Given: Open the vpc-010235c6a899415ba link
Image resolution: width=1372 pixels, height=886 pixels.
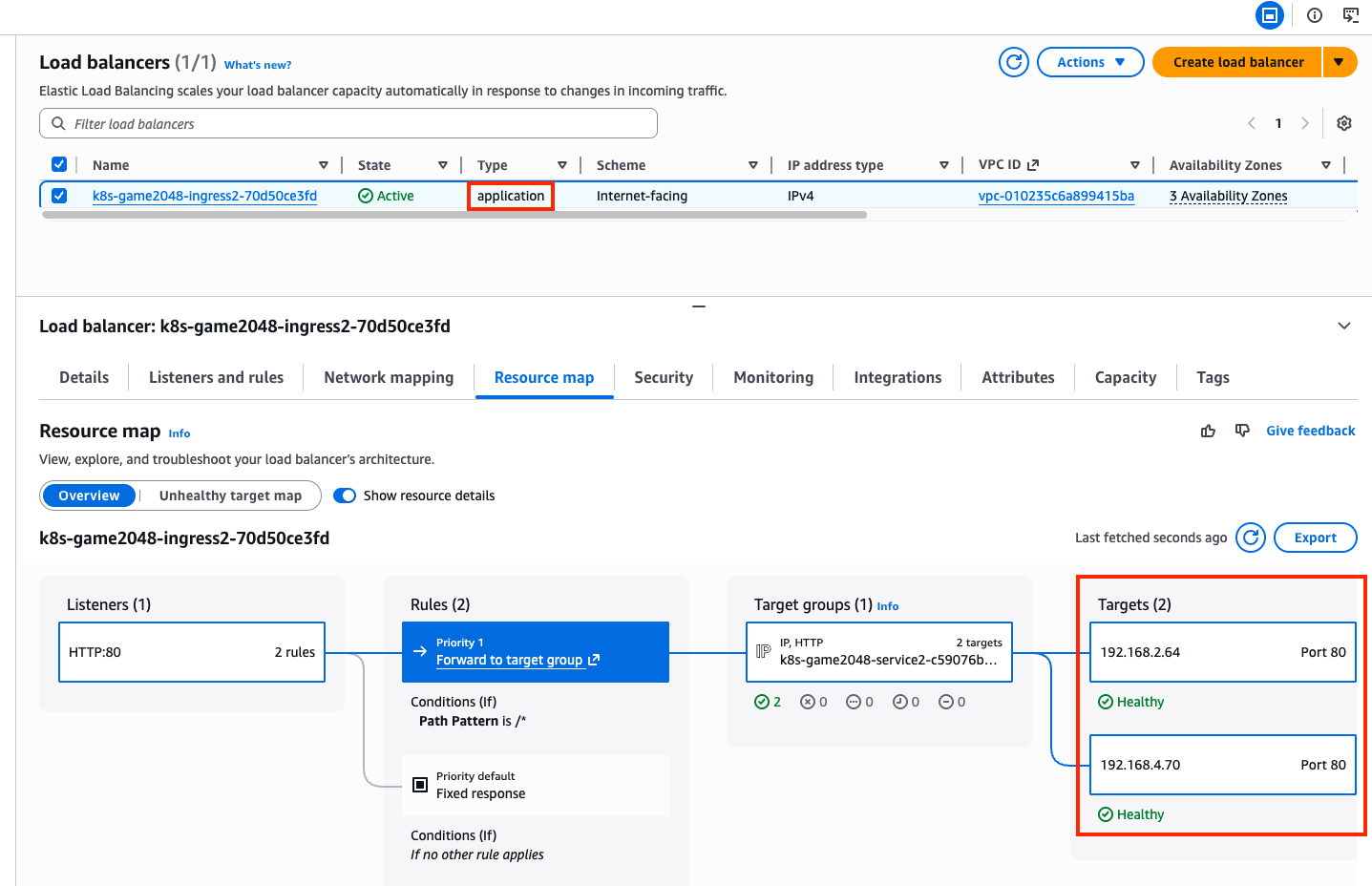Looking at the screenshot, I should click(1056, 196).
